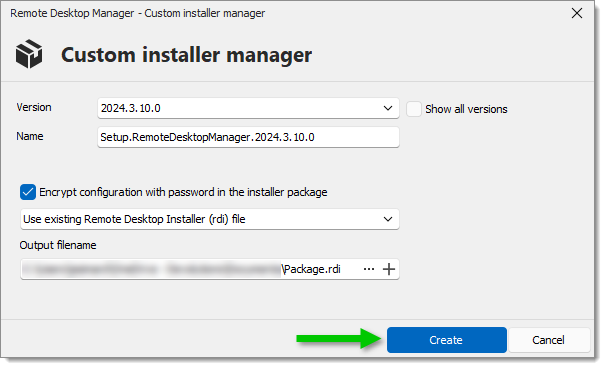Image resolution: width=605 pixels, height=368 pixels.
Task: Click the Output filename label
Action: (58, 245)
